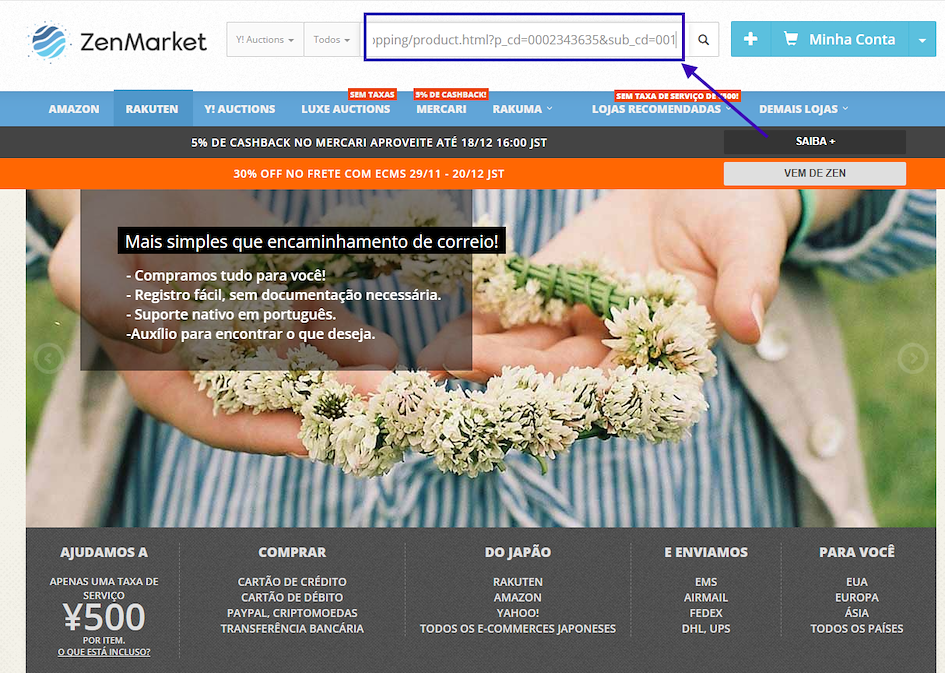Click the ZenMarket logo
The height and width of the screenshot is (673, 945).
[117, 41]
